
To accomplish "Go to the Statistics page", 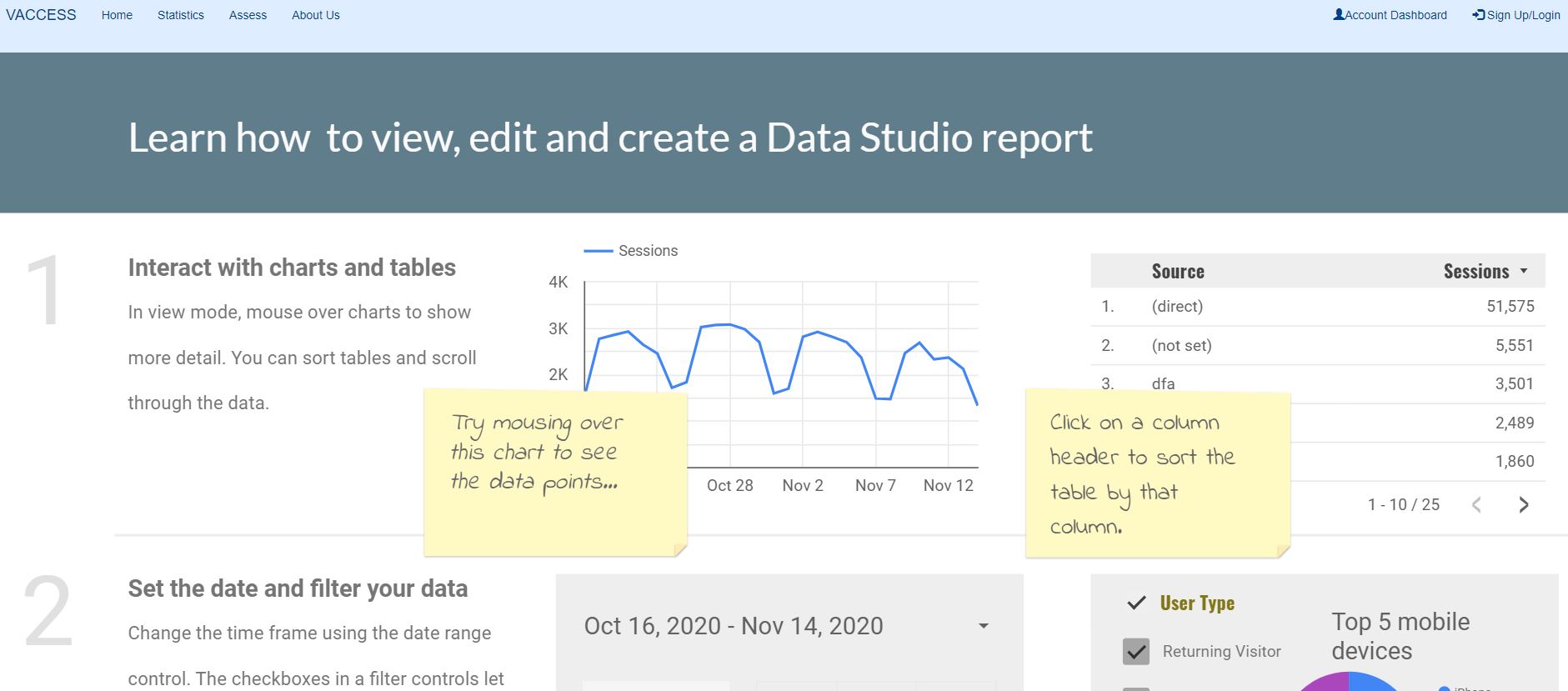I will pyautogui.click(x=181, y=15).
